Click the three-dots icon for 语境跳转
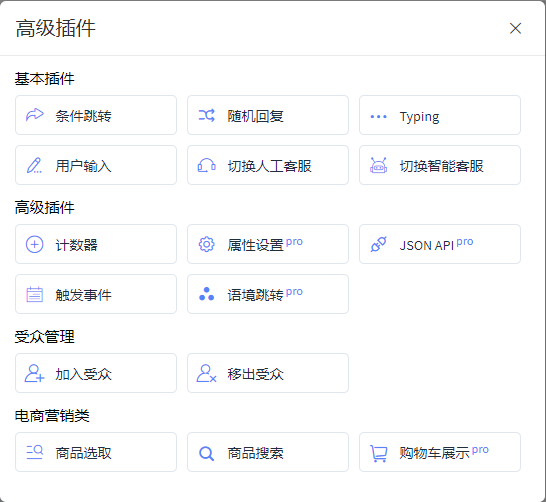Viewport: 546px width, 502px height. [x=206, y=294]
